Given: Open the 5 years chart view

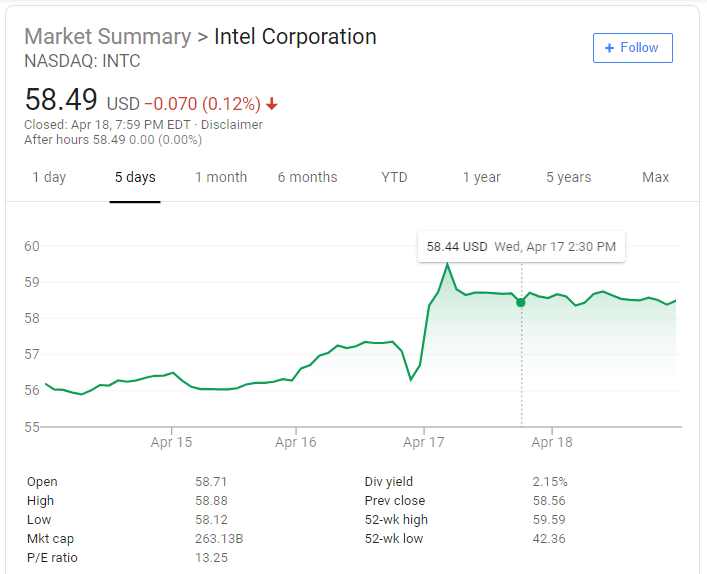Looking at the screenshot, I should [568, 177].
